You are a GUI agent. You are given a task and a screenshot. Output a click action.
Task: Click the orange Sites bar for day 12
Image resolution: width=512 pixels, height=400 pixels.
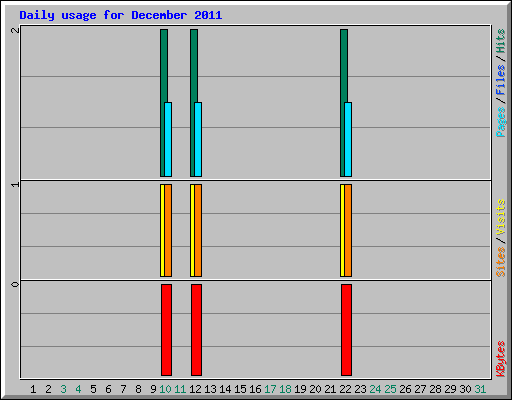[x=198, y=230]
